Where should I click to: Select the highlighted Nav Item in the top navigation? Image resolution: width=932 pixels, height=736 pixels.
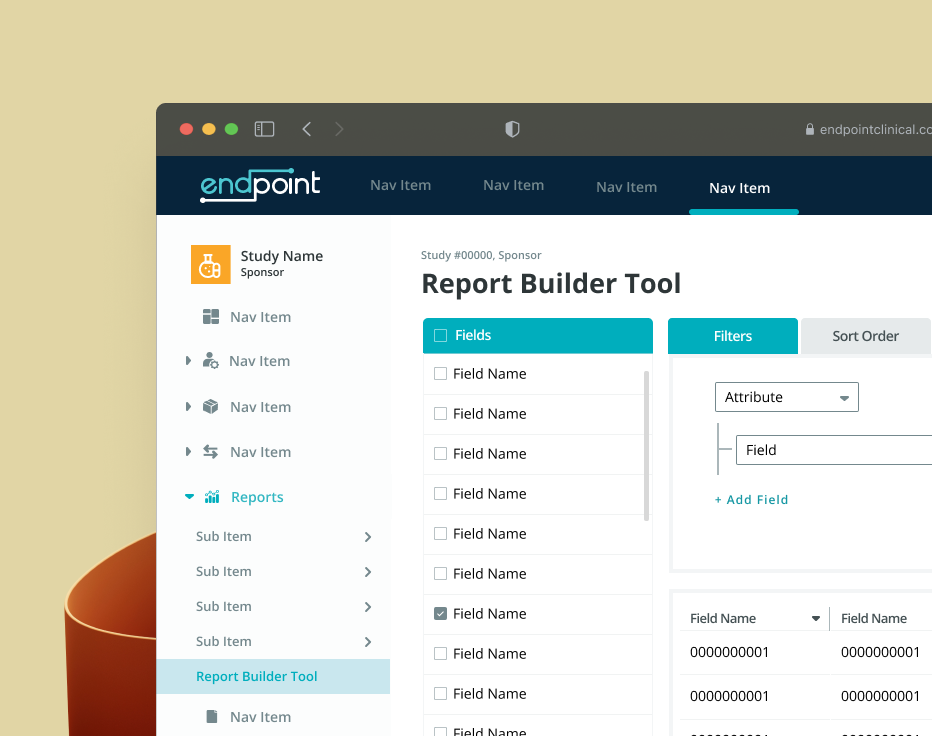click(x=739, y=188)
